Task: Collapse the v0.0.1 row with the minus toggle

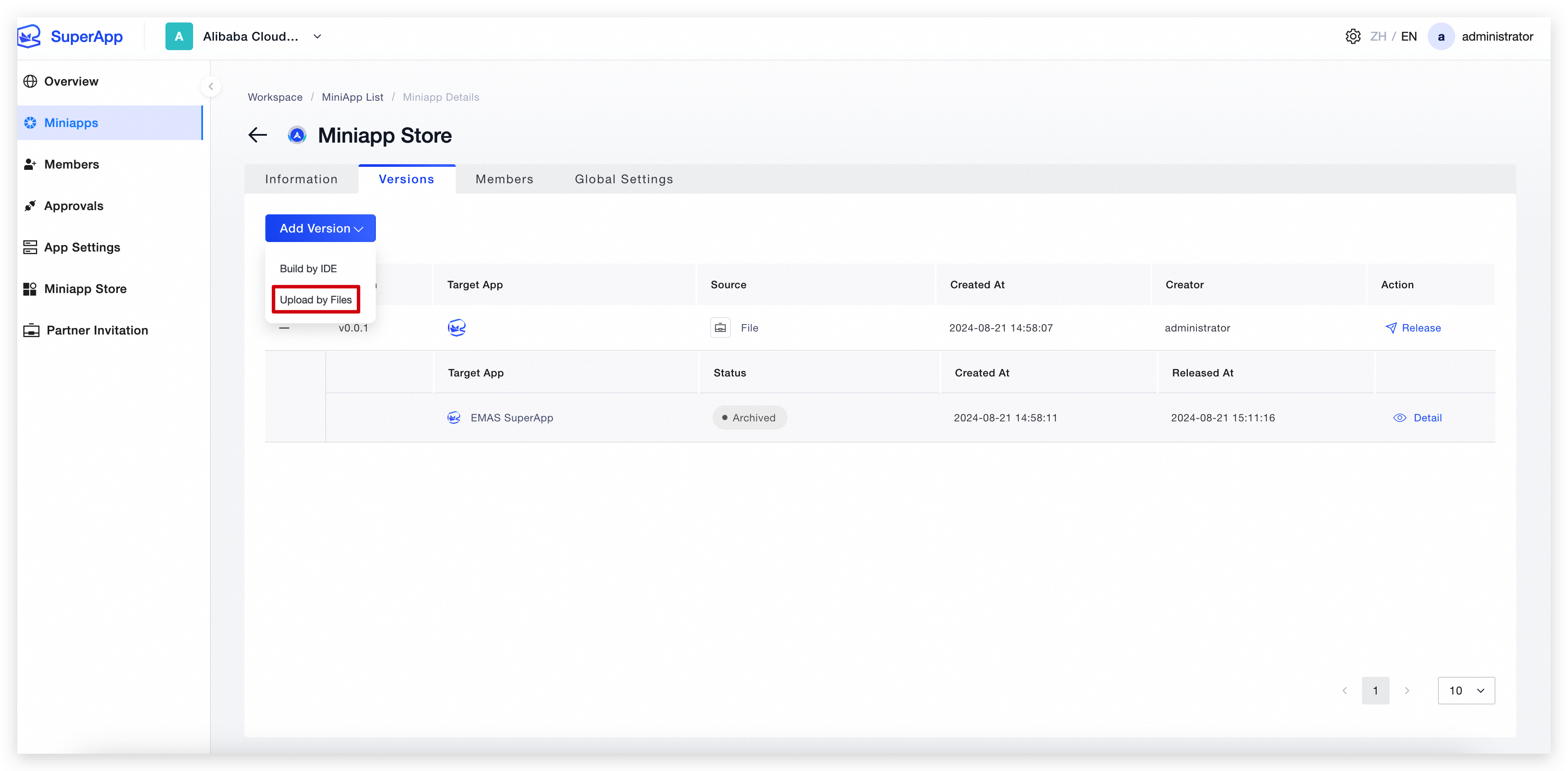Action: [284, 328]
